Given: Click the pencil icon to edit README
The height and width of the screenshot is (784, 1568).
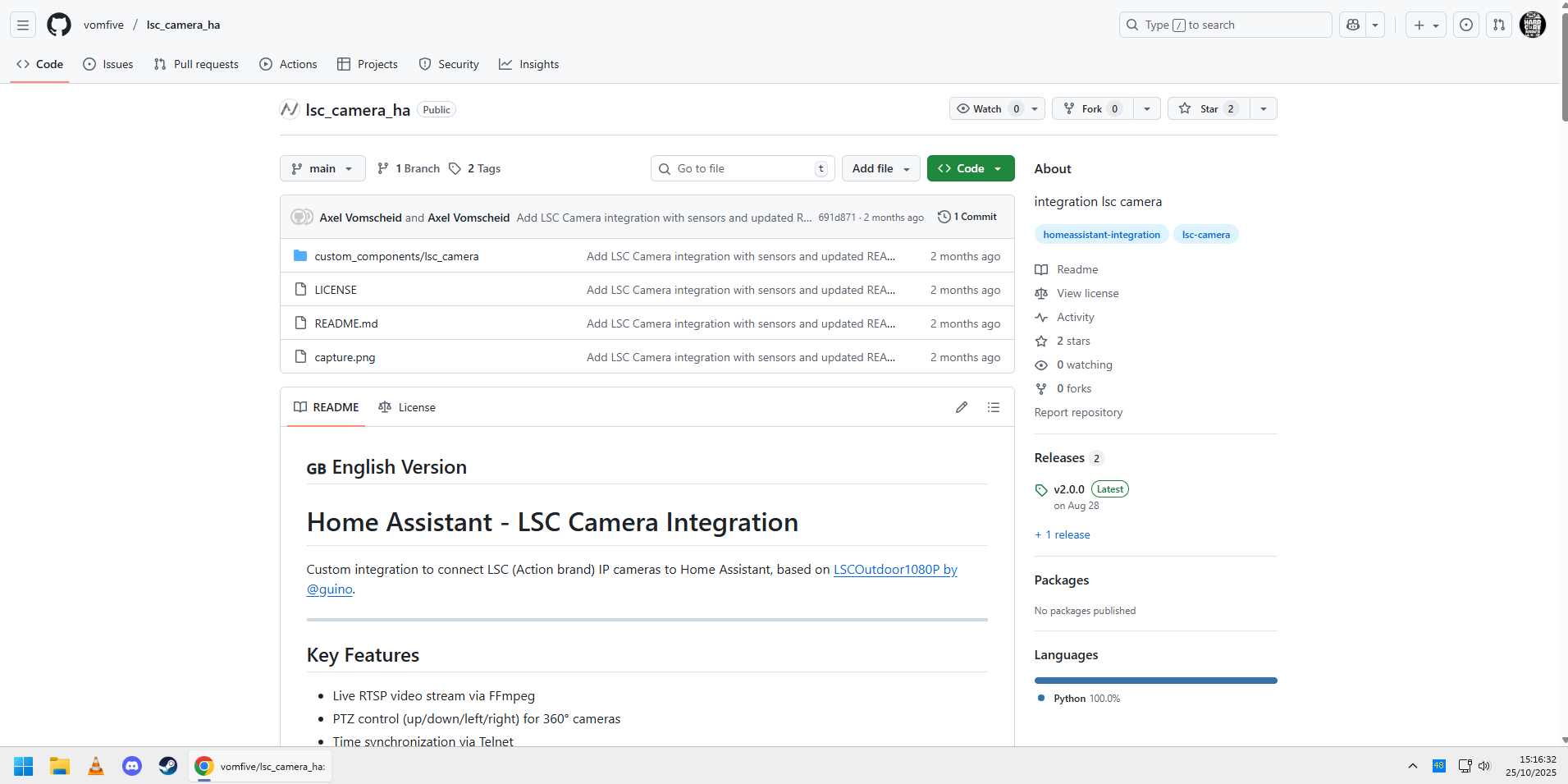Looking at the screenshot, I should (961, 407).
